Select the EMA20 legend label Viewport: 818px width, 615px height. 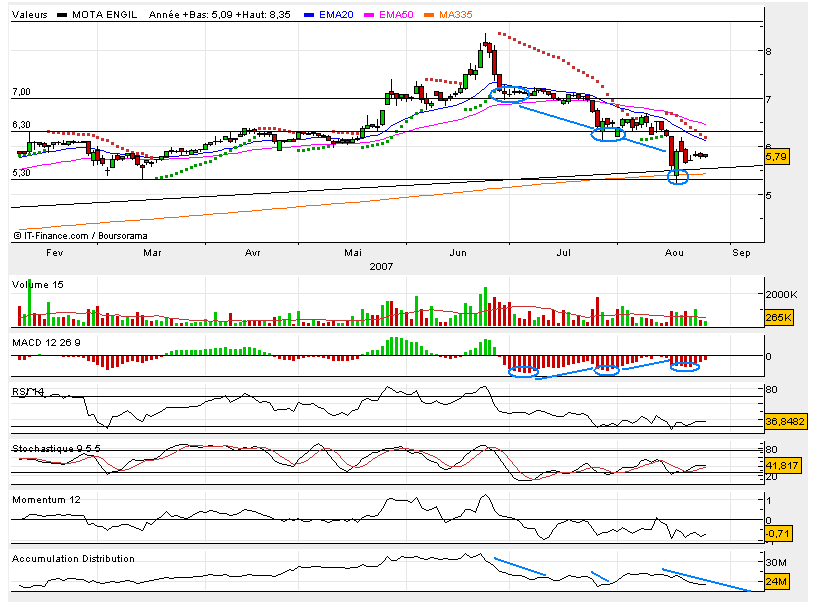tap(336, 15)
